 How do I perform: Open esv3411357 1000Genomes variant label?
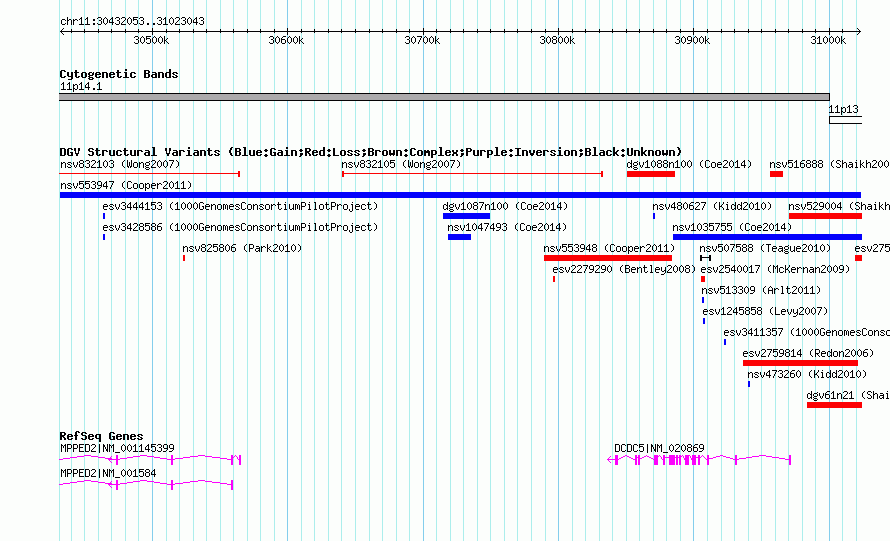click(807, 332)
